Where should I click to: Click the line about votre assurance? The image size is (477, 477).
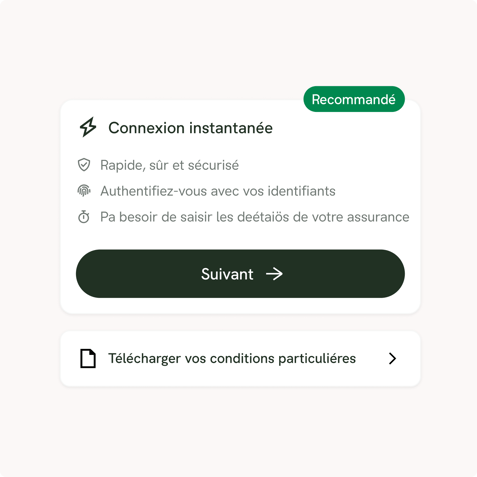click(x=255, y=217)
